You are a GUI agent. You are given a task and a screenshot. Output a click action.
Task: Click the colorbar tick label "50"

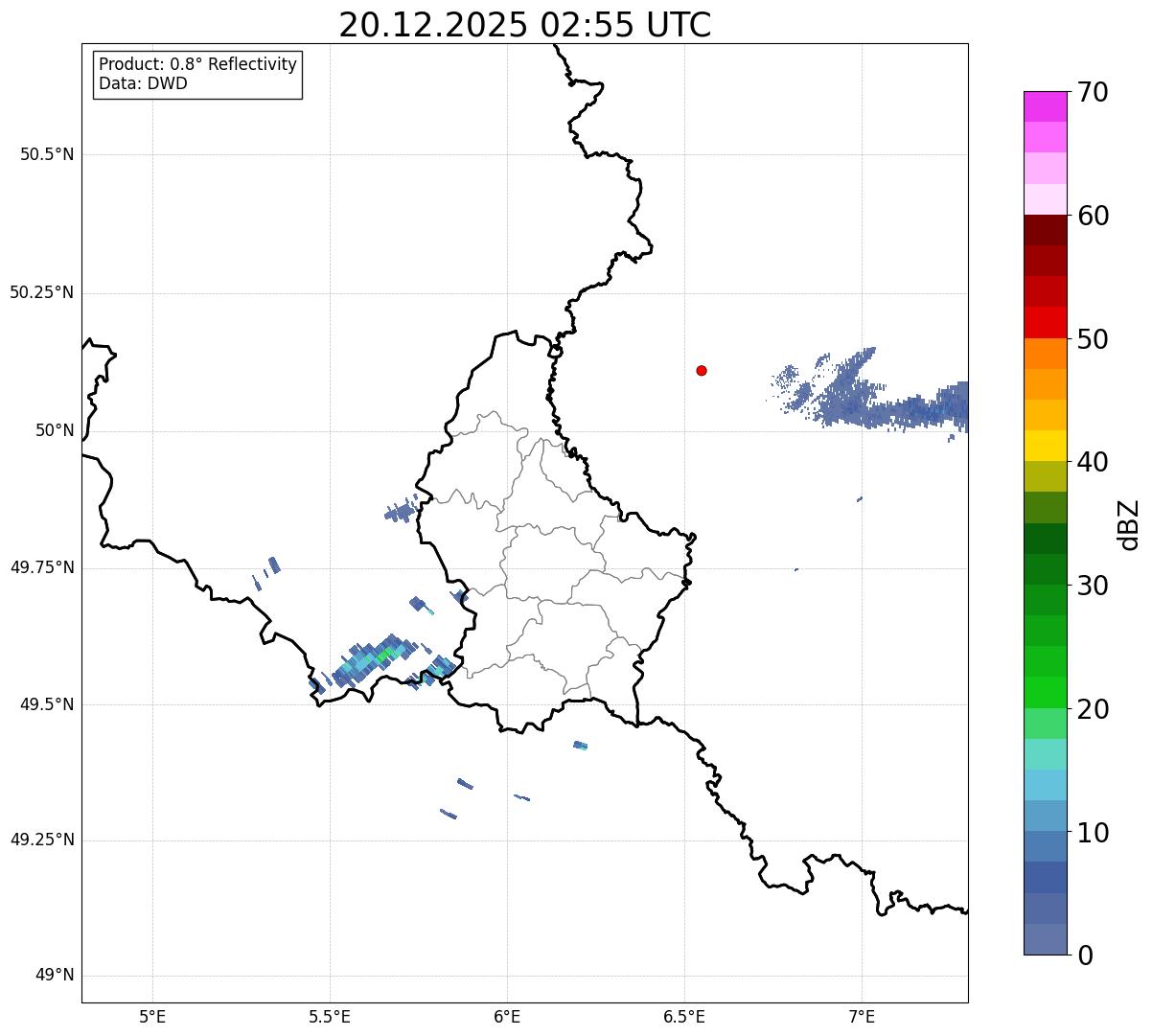1092,339
